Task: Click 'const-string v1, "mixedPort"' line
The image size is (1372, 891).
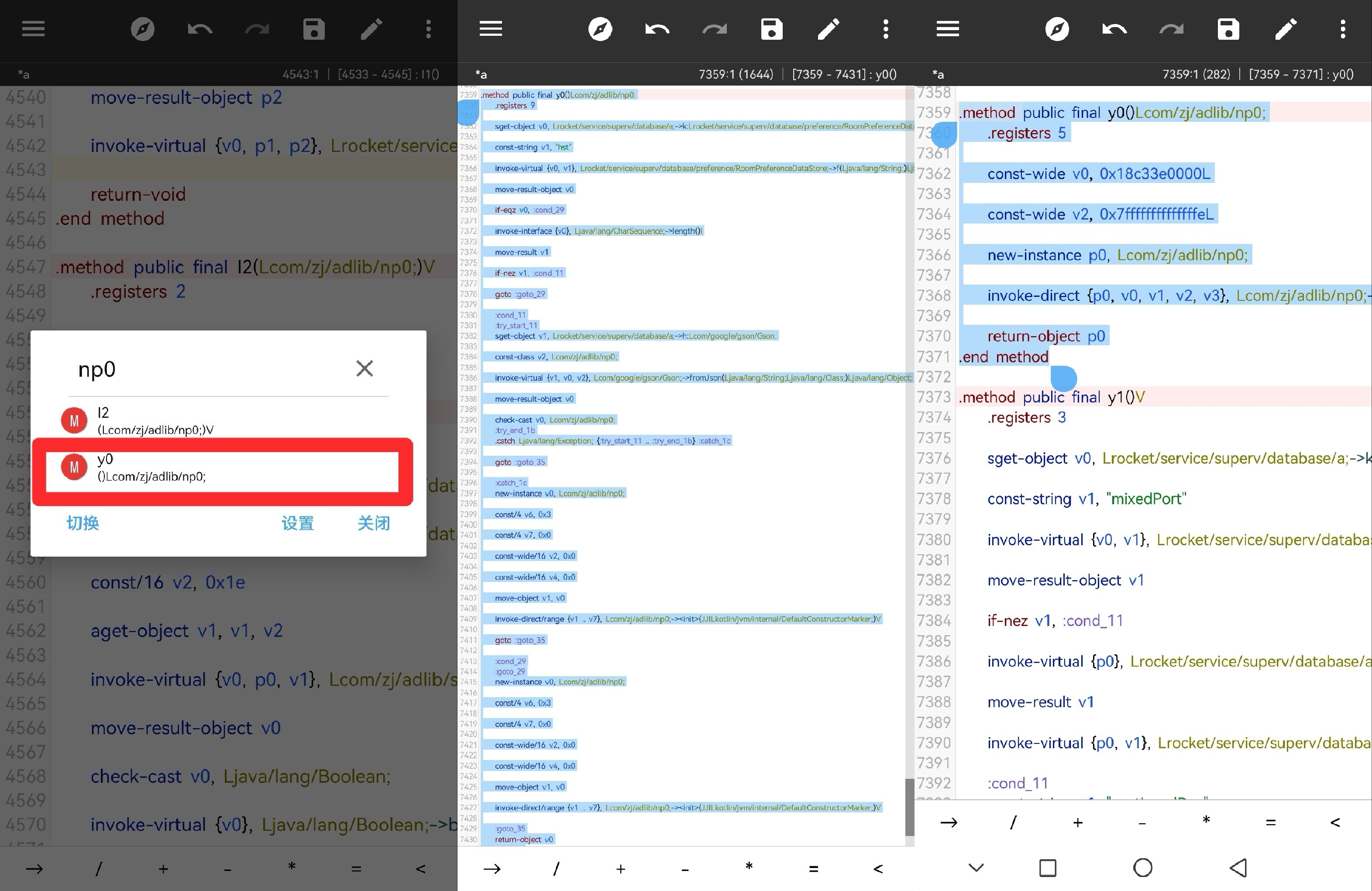Action: pos(1087,499)
